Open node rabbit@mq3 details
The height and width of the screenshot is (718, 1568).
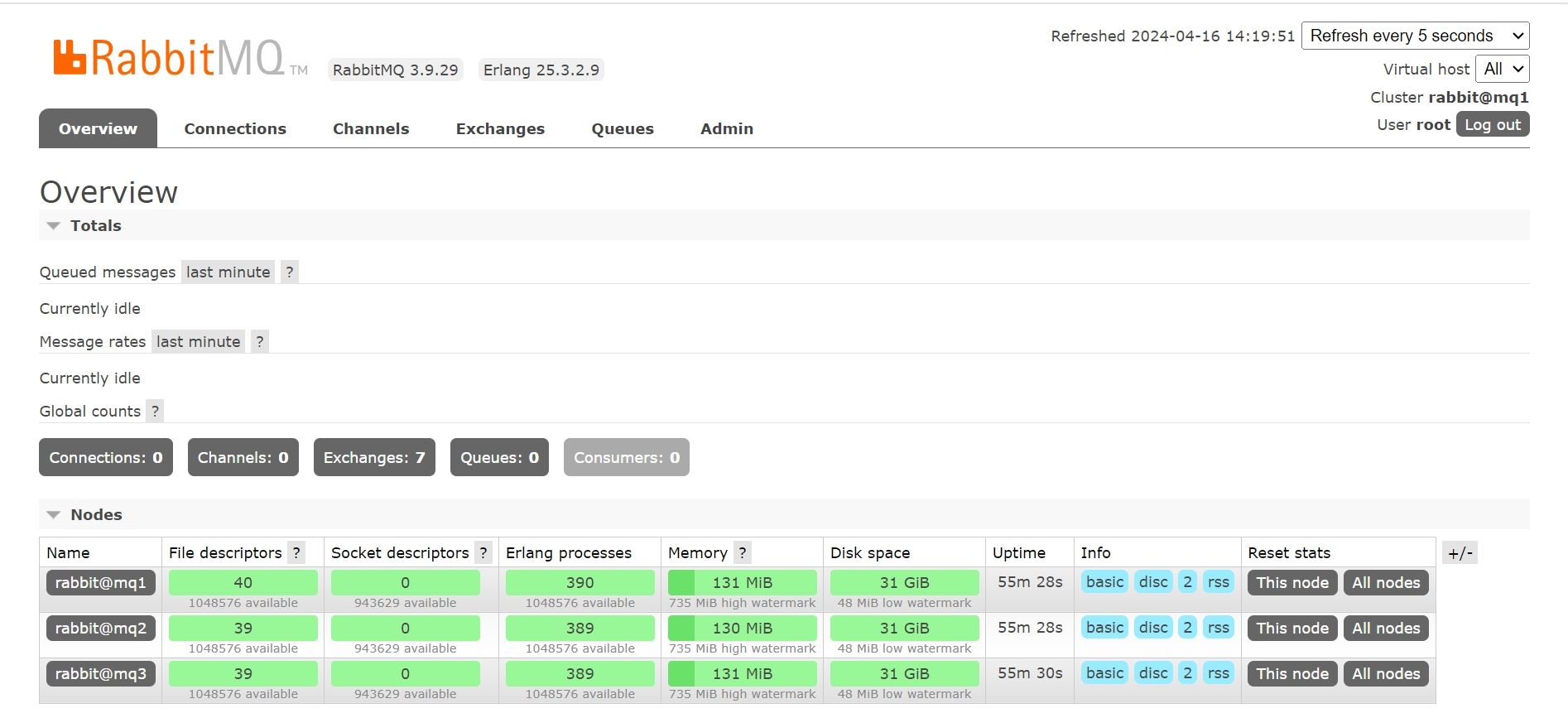coord(101,673)
